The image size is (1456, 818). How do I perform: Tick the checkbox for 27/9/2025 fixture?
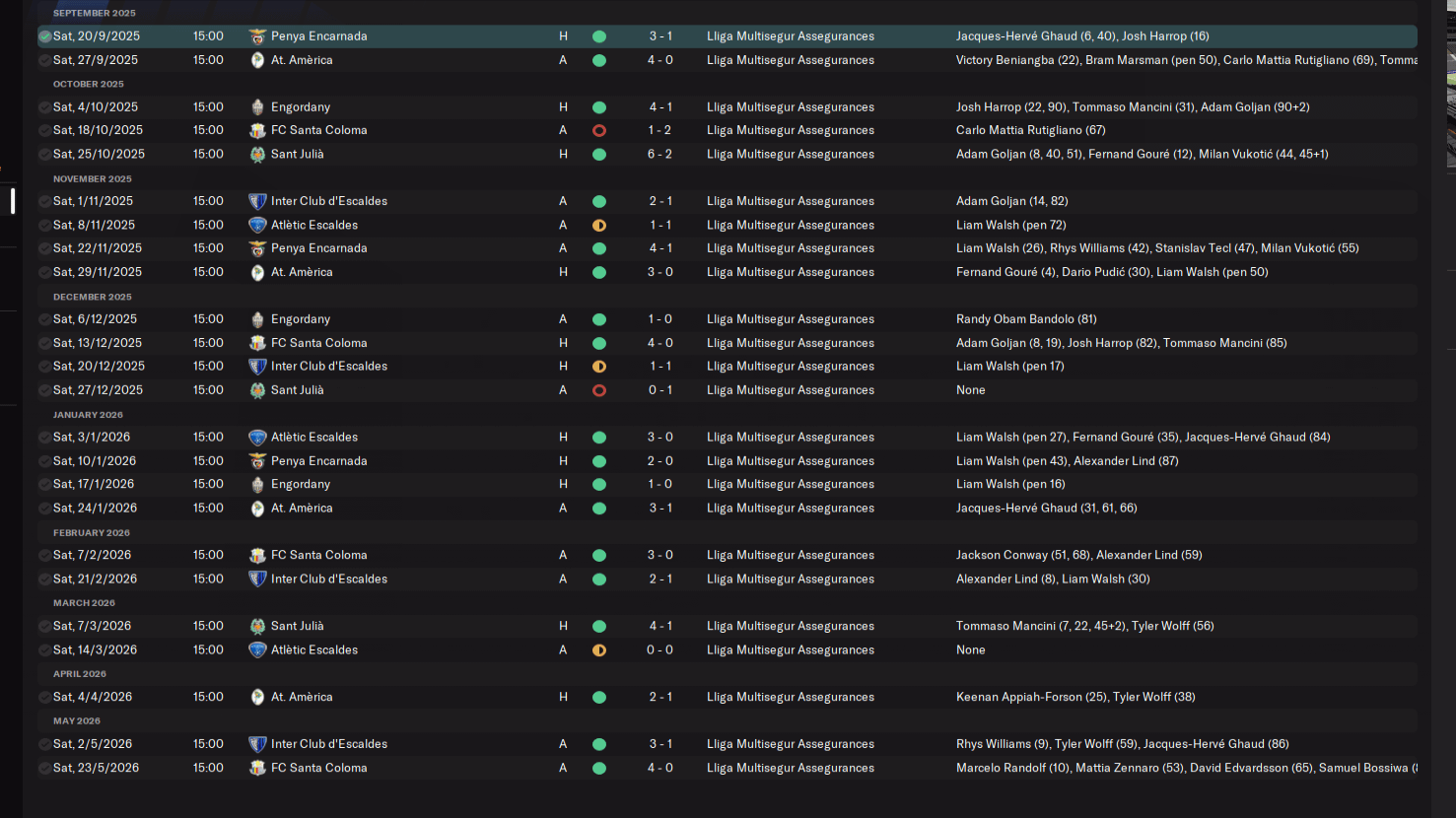point(44,60)
